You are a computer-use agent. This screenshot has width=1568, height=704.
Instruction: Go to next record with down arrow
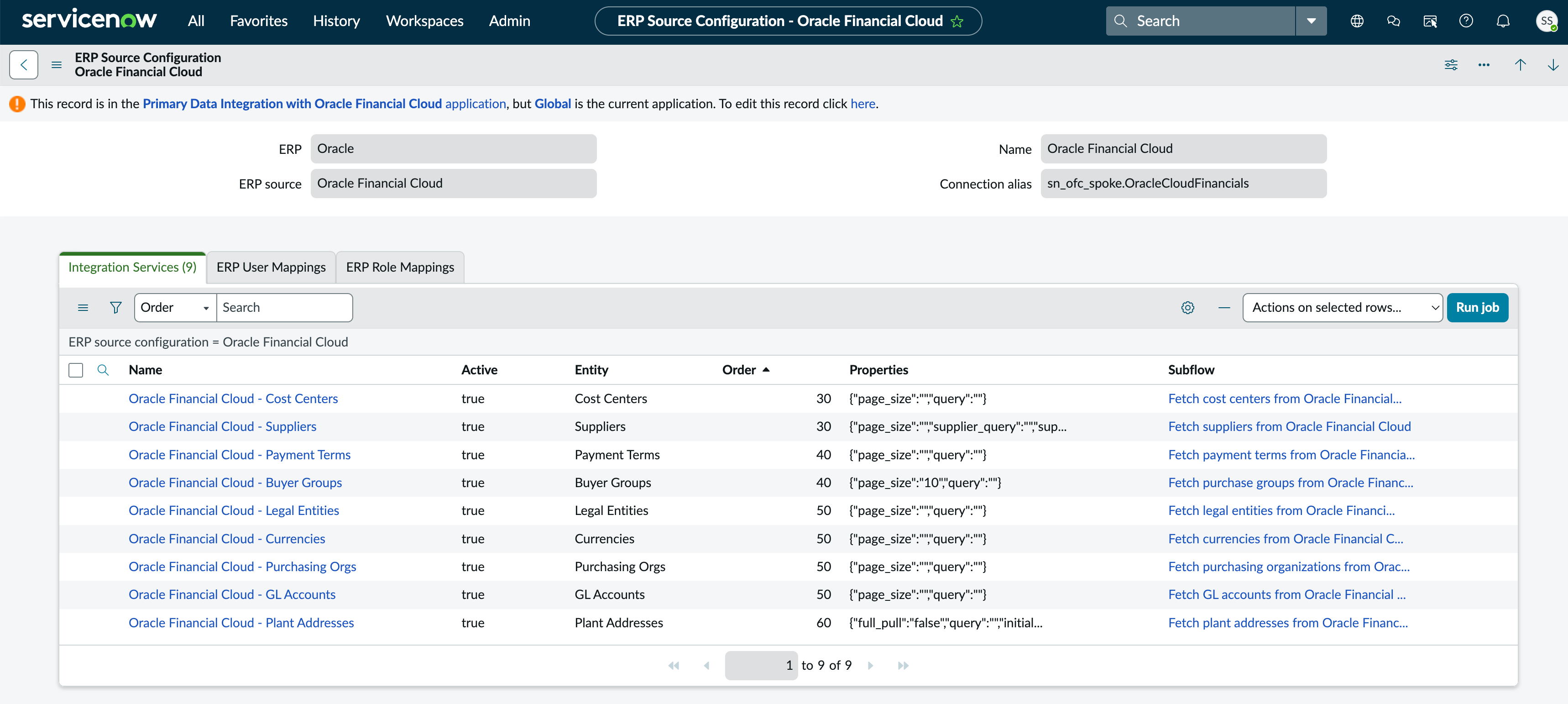tap(1553, 64)
